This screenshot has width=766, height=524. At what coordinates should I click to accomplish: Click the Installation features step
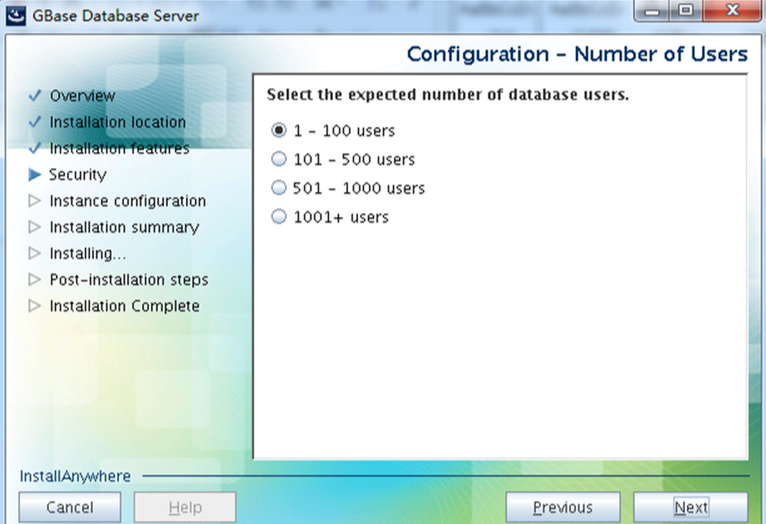tap(119, 148)
